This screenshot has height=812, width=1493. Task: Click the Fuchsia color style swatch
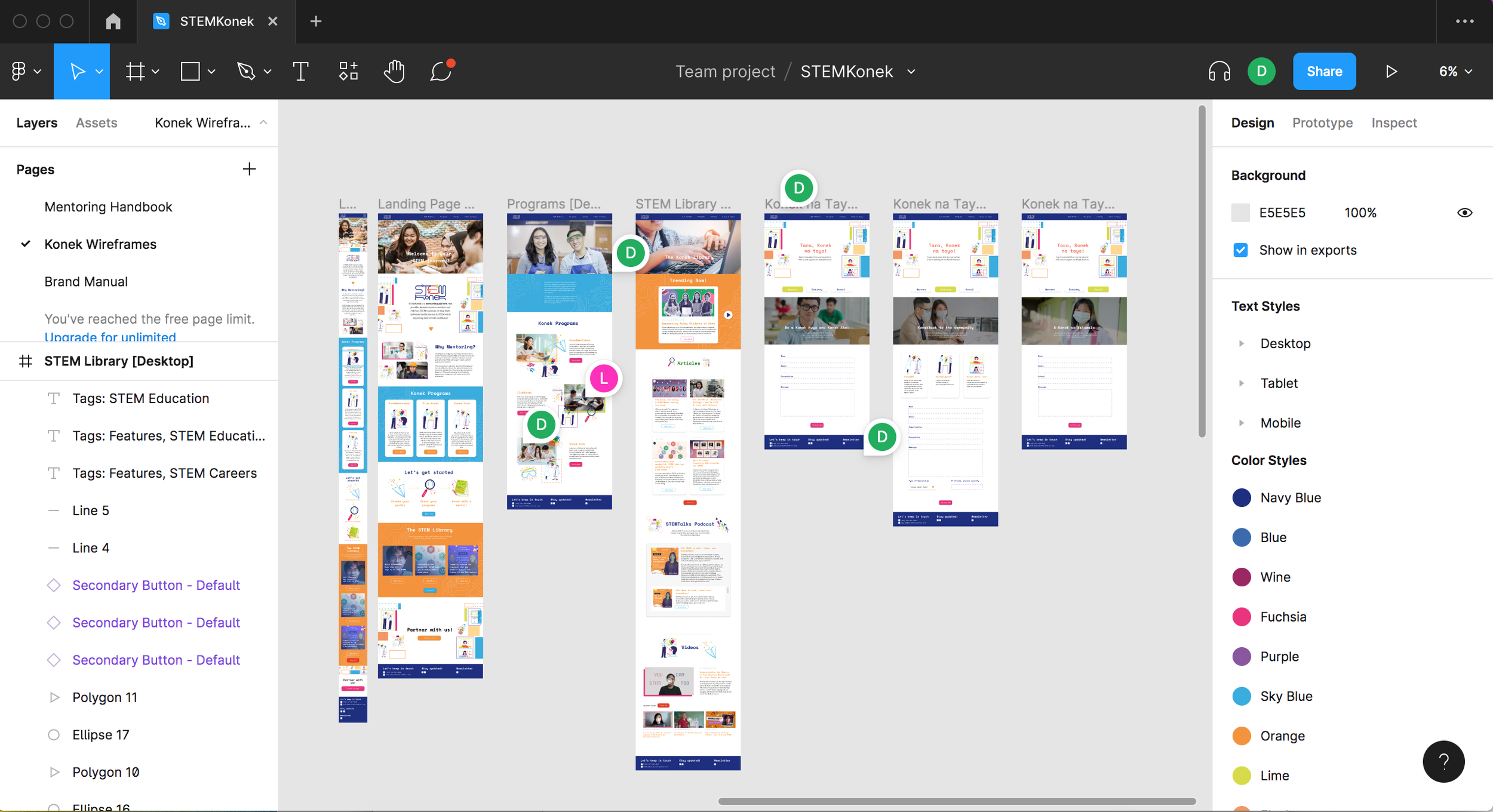point(1242,617)
